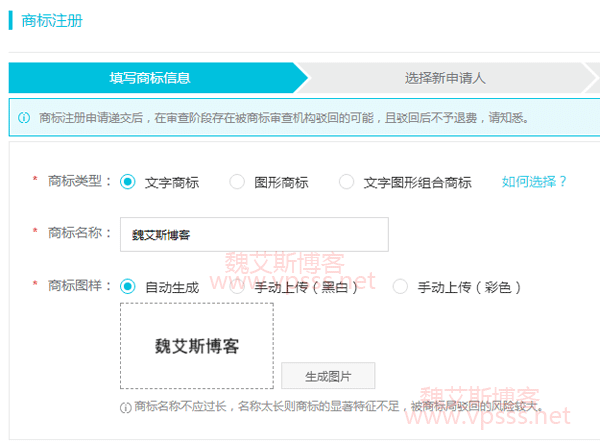This screenshot has width=600, height=442.
Task: Go to the 填写商标信息 step
Action: pos(150,78)
